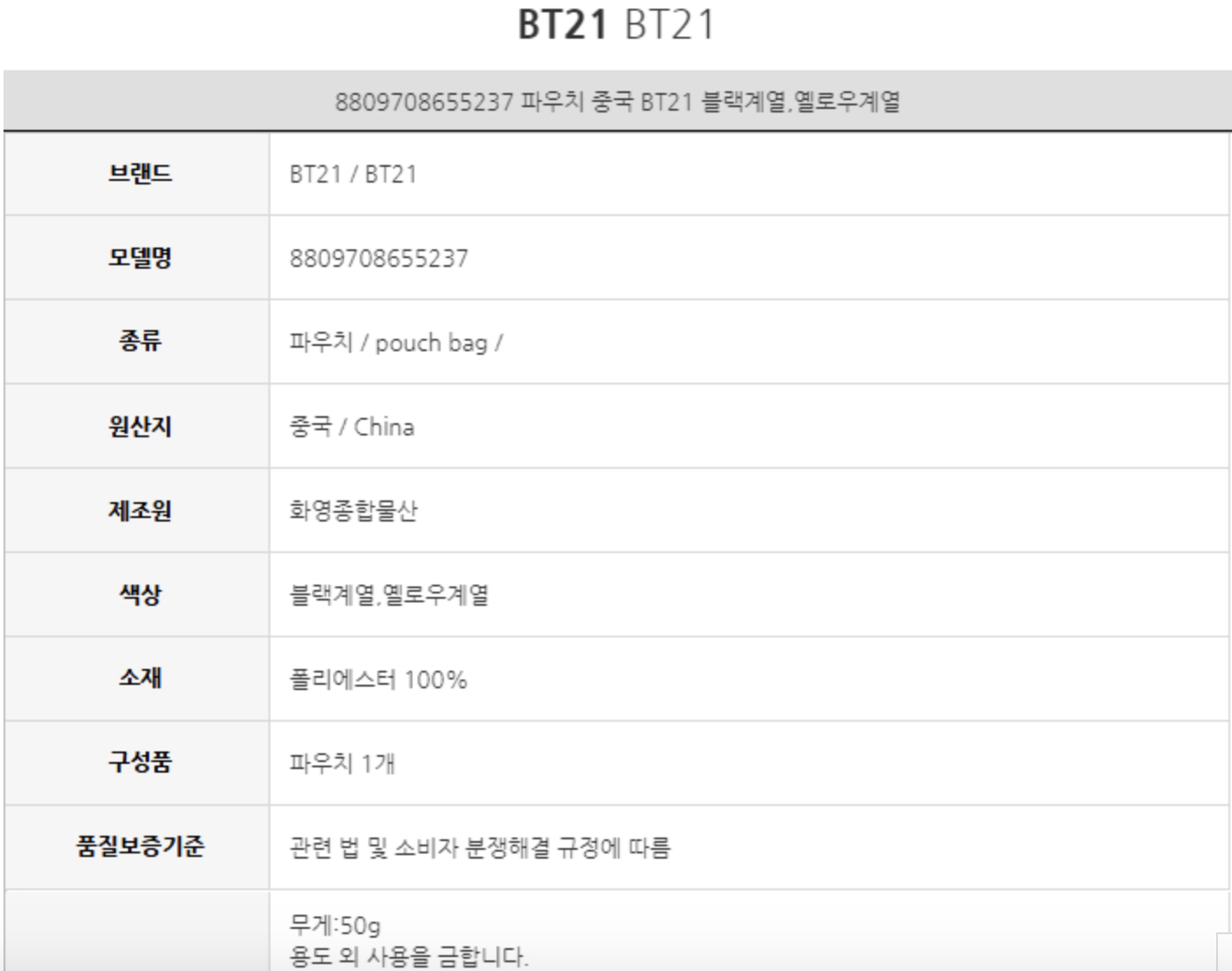Viewport: 1232px width, 971px height.
Task: Click the manufacturer name 화영종합물산
Action: 354,510
